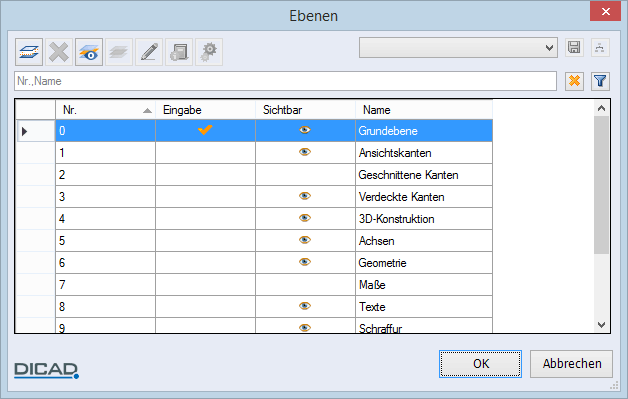This screenshot has height=399, width=628.
Task: Confirm with the OK button
Action: tap(480, 364)
